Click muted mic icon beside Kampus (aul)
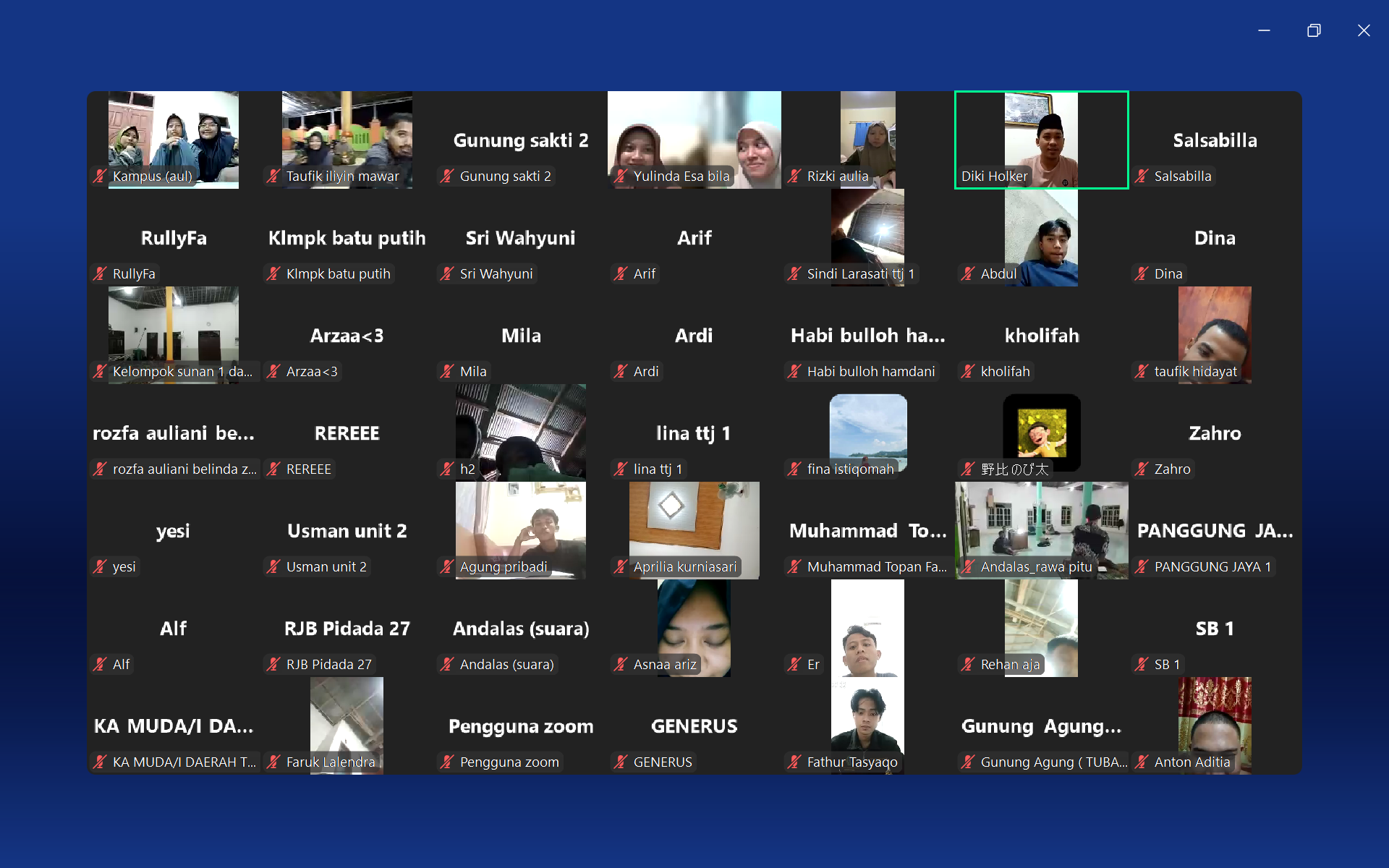The width and height of the screenshot is (1389, 868). coord(100,176)
